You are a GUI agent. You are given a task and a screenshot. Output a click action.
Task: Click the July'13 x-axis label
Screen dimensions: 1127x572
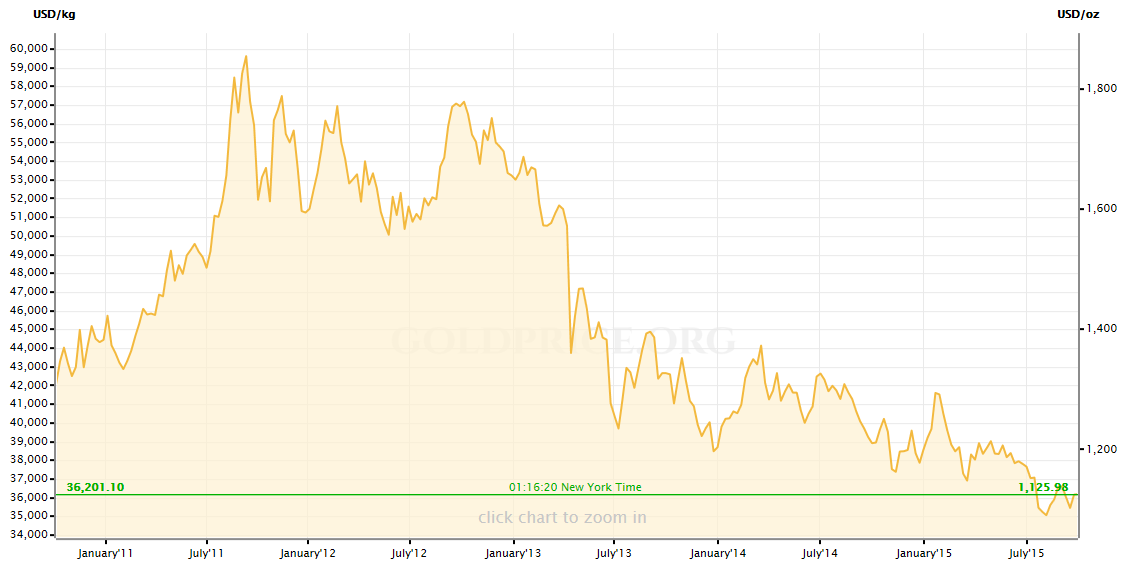tap(615, 553)
